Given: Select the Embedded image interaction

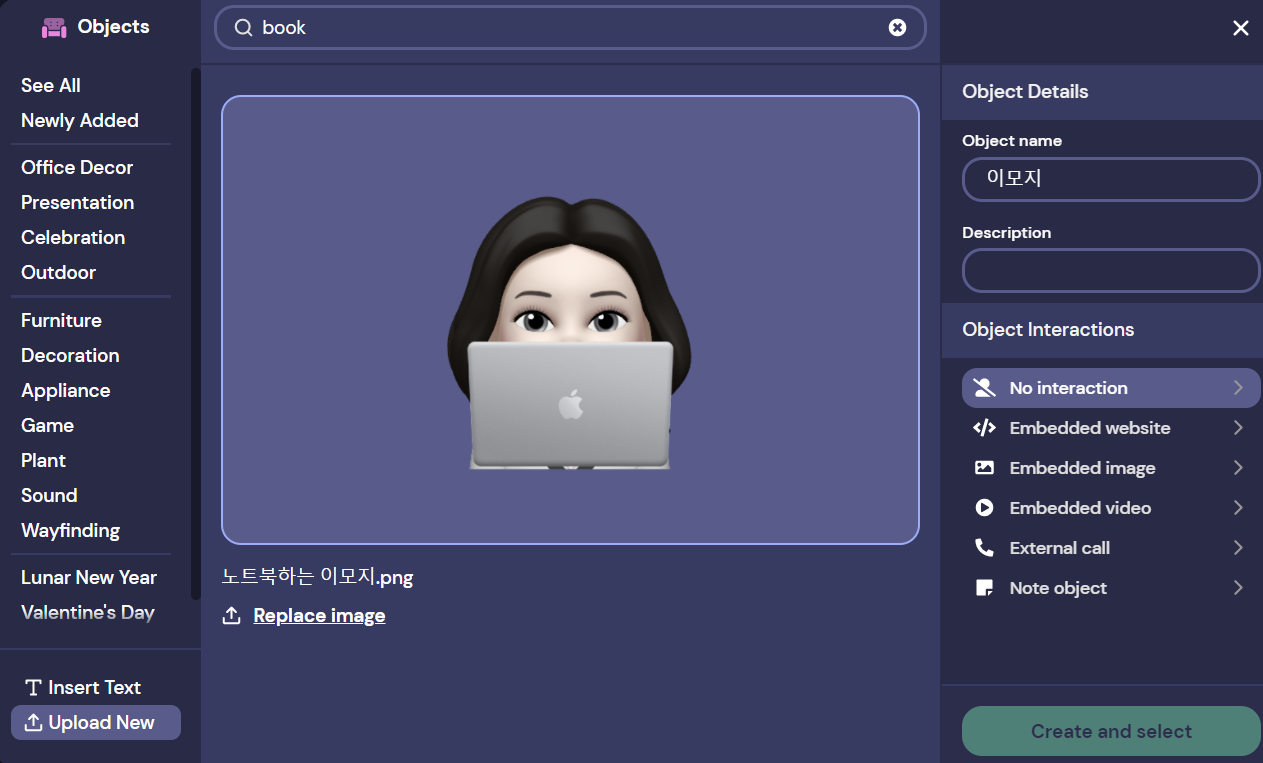Looking at the screenshot, I should 1111,468.
